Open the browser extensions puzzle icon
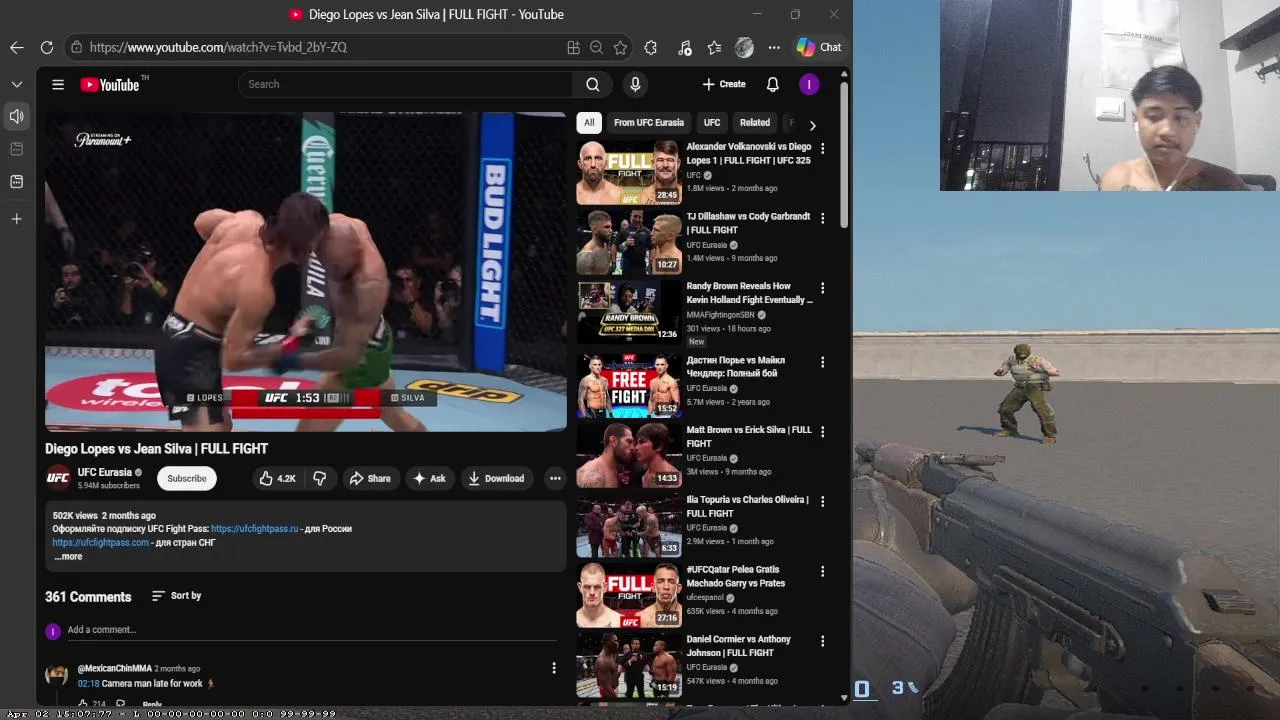Screen dimensions: 1280x720 [x=651, y=47]
